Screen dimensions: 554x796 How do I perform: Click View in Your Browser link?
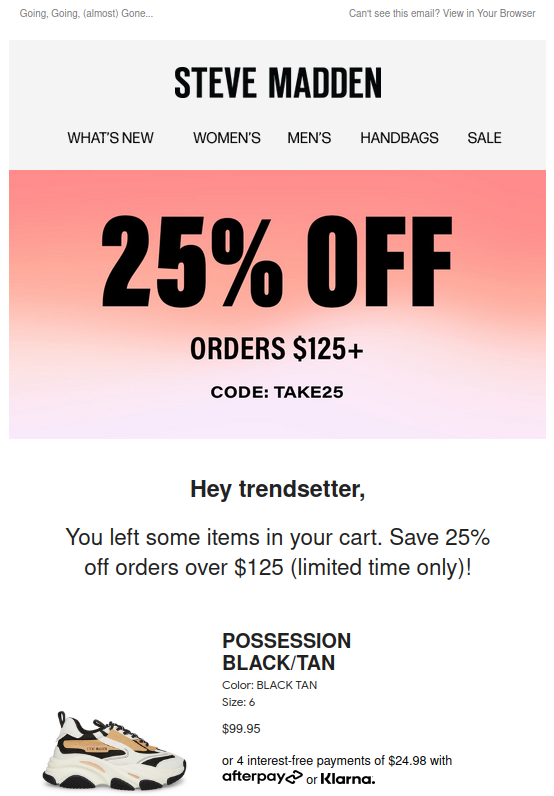click(489, 13)
